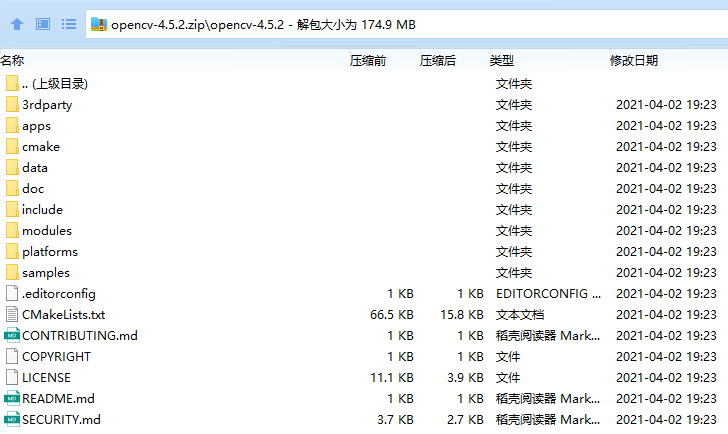Click the date cell of samples row
Viewport: 728px width, 434px height.
point(666,273)
